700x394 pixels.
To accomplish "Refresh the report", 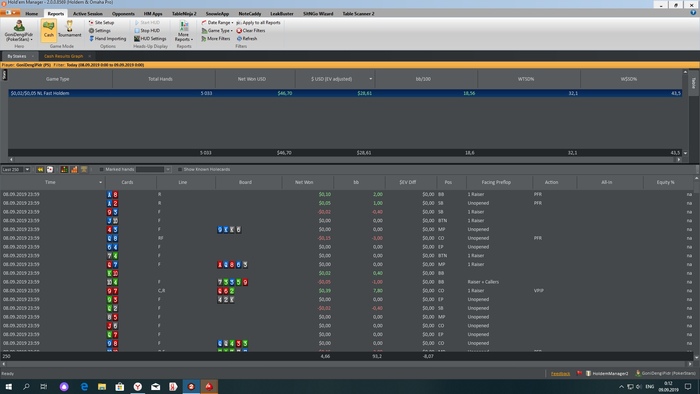I will 247,38.
